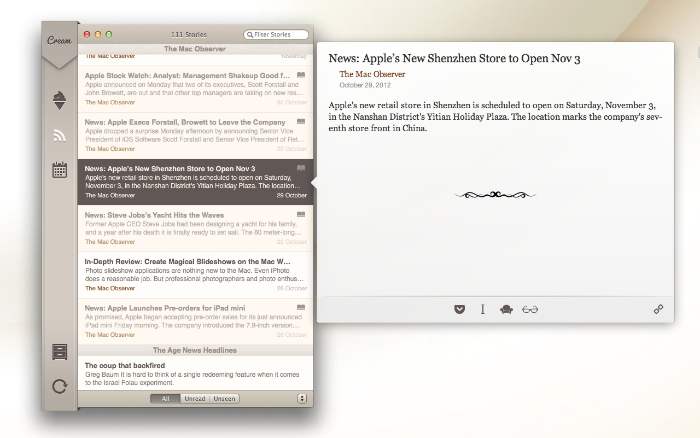Click the search magnifier in Filter Stories
700x438 pixels.
[250, 34]
